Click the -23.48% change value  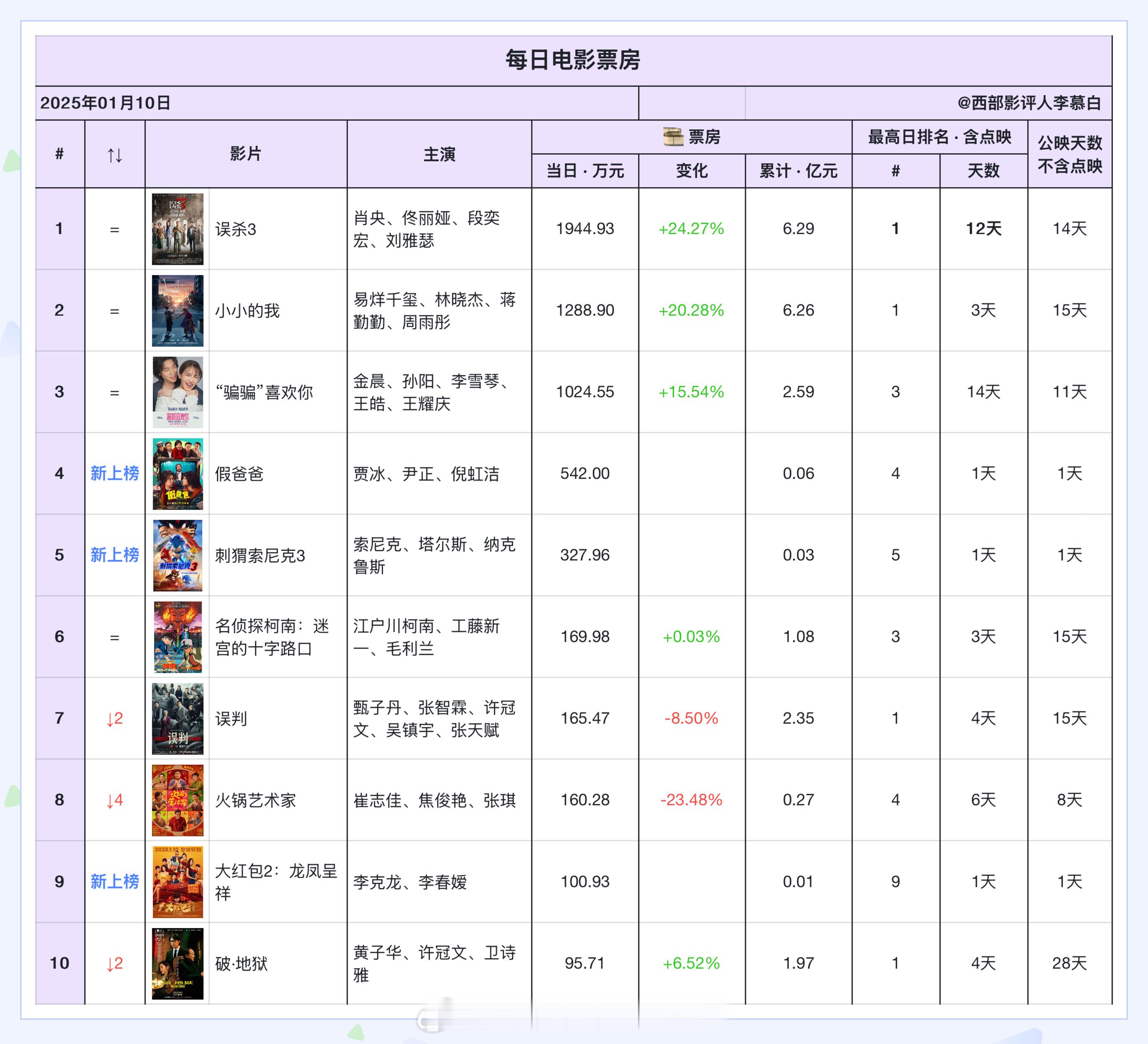[691, 800]
